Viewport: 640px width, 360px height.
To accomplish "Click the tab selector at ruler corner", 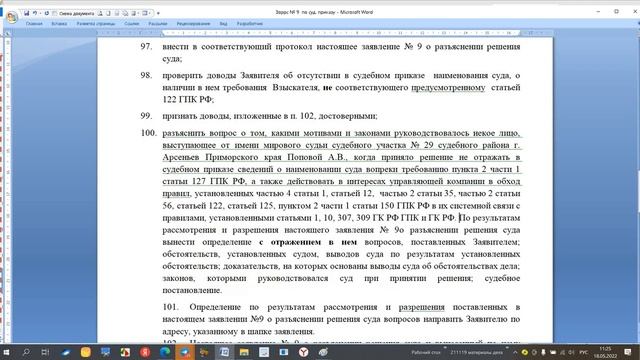I will 7,33.
